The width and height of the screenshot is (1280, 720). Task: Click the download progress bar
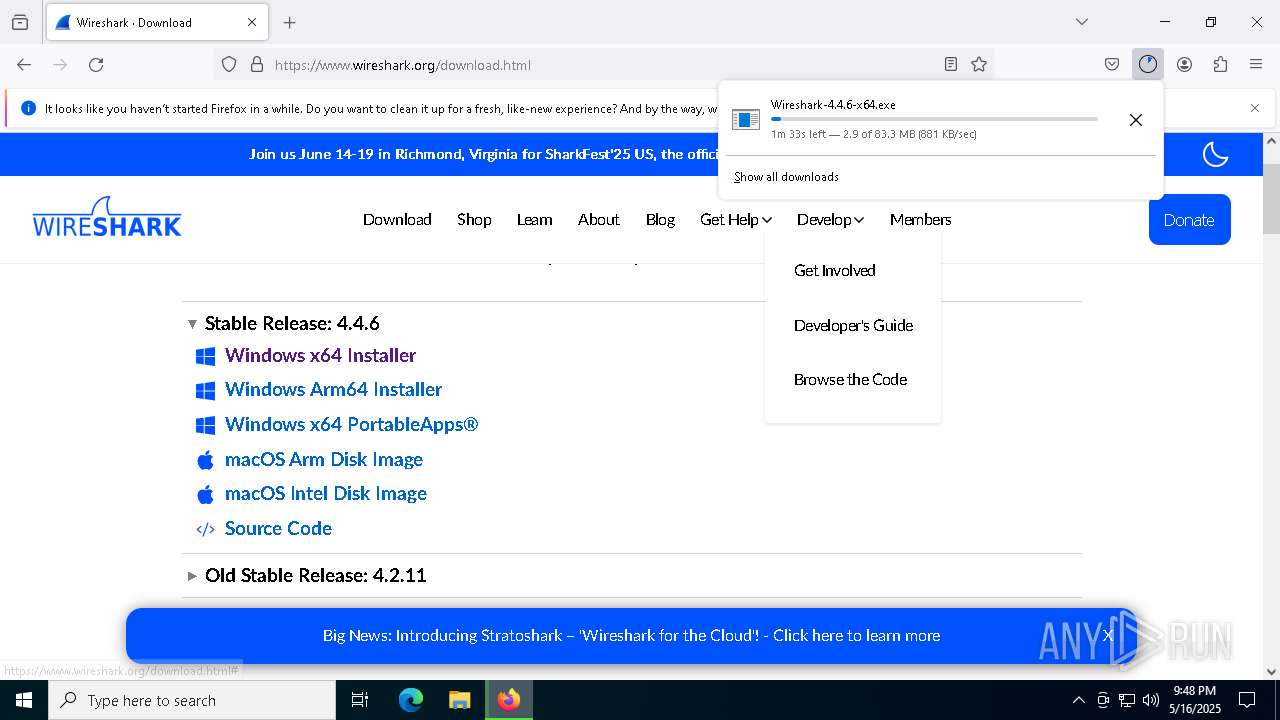point(934,119)
